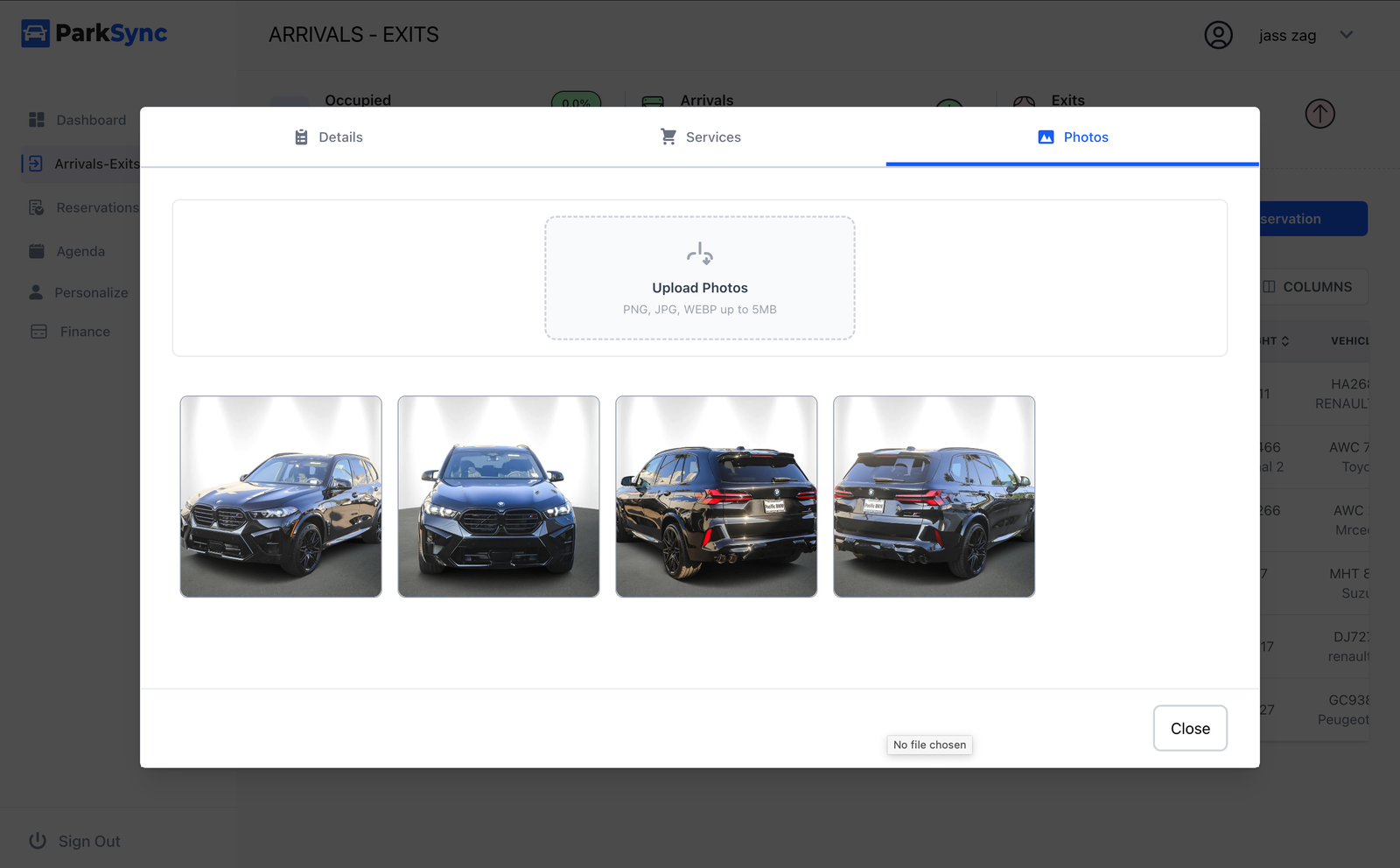Open the COLUMNS selector button
The width and height of the screenshot is (1400, 868).
click(x=1314, y=287)
